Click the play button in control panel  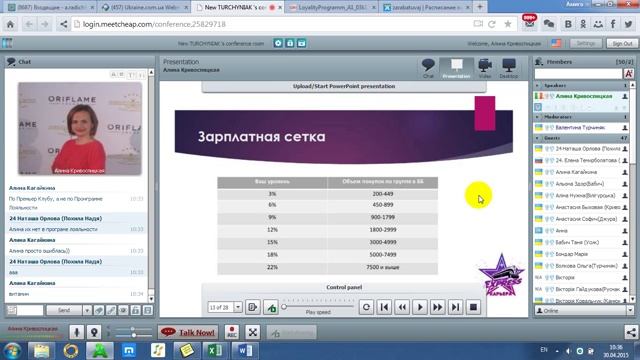pyautogui.click(x=420, y=307)
